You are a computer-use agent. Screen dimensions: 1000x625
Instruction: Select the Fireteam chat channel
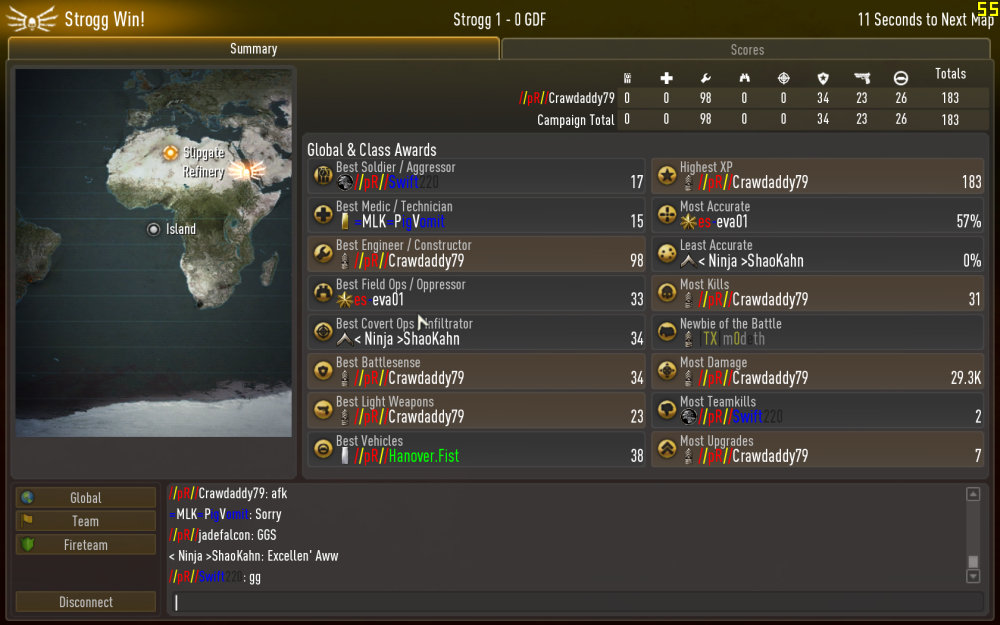pos(85,545)
